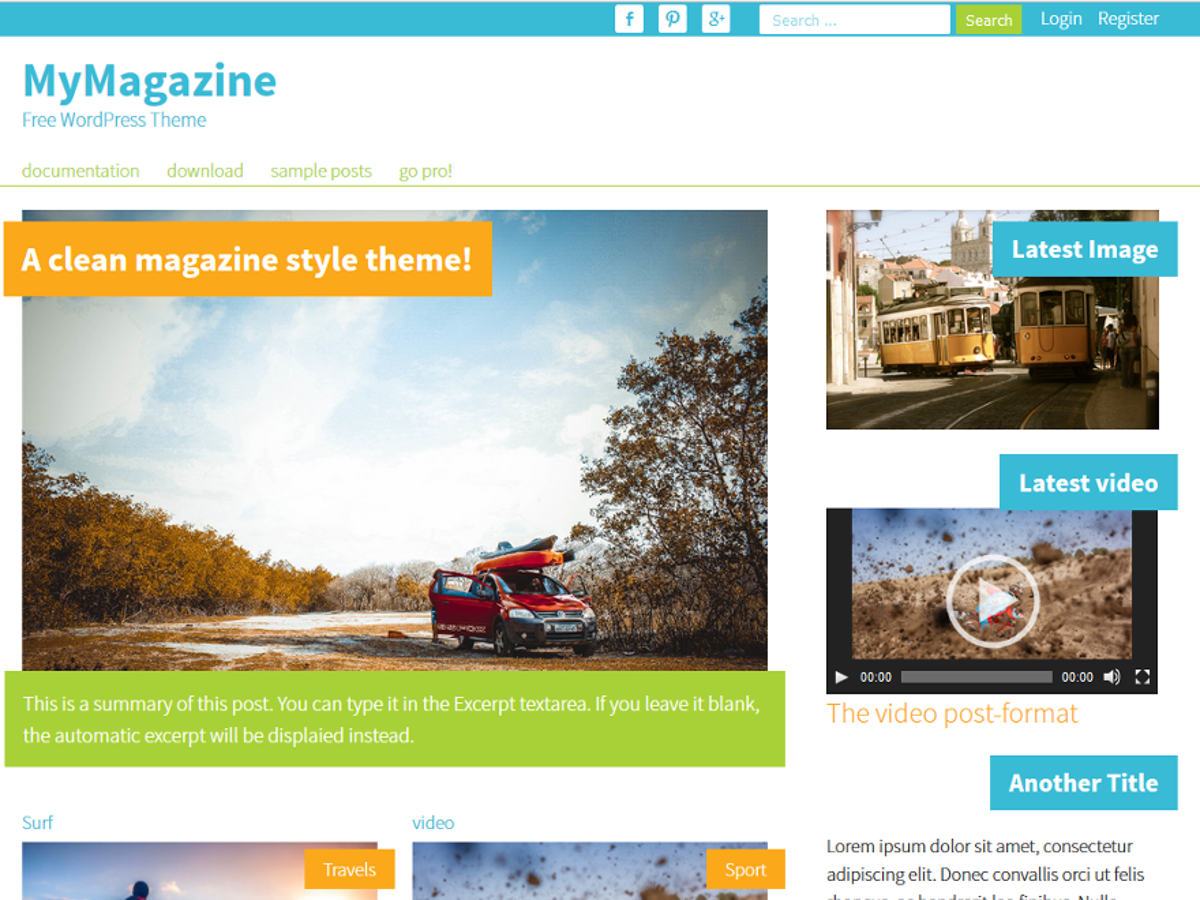The width and height of the screenshot is (1200, 900).
Task: Click the video progress bar to seek
Action: [x=976, y=676]
